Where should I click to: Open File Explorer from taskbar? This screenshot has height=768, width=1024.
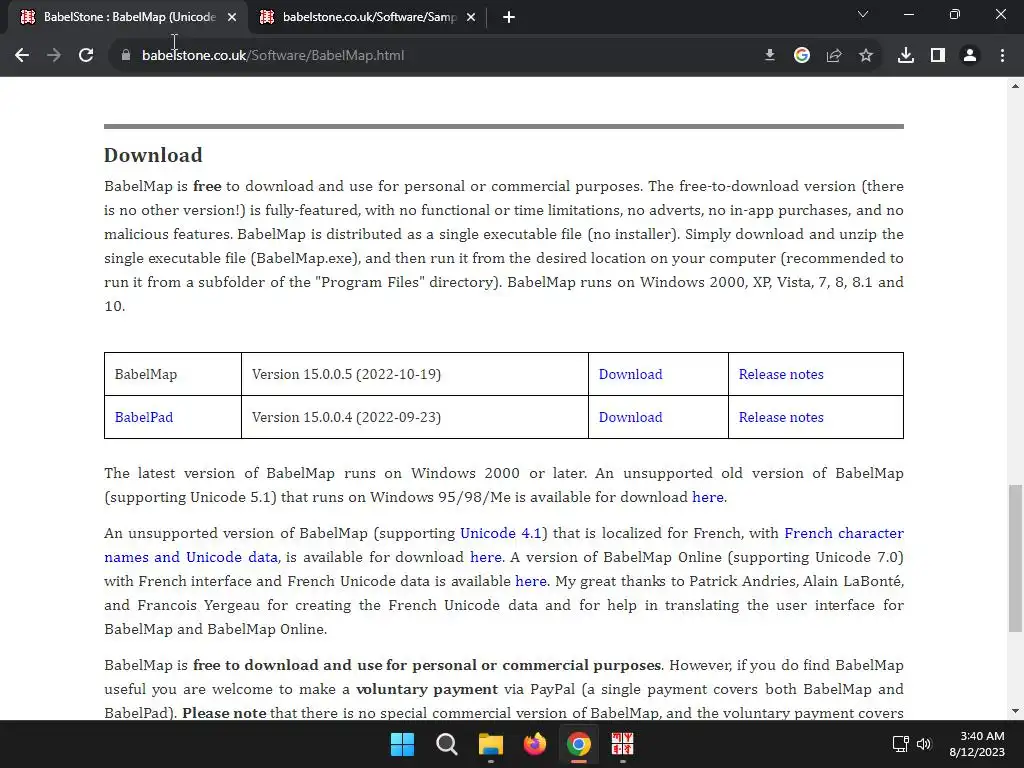[490, 744]
